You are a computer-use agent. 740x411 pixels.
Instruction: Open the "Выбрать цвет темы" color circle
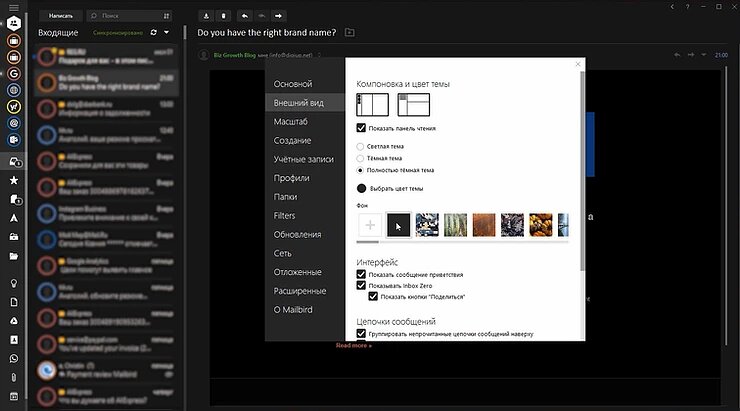[362, 188]
